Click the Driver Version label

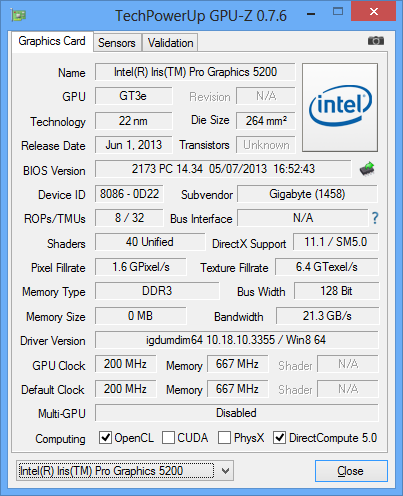click(x=53, y=341)
